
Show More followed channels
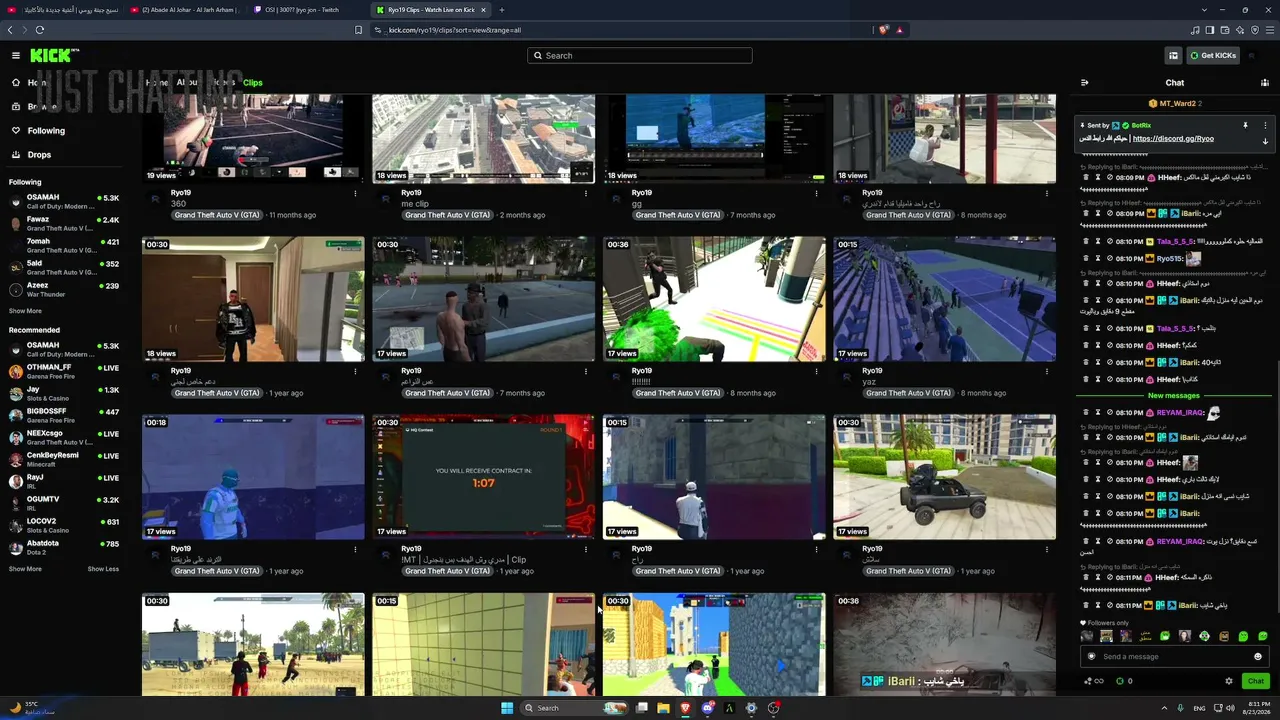[x=25, y=311]
